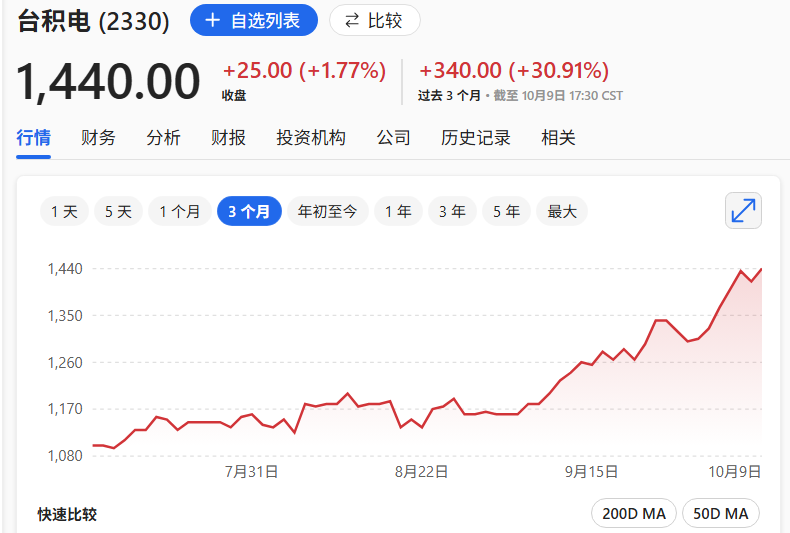Switch to the 分析 tab
The height and width of the screenshot is (533, 790).
click(x=163, y=138)
